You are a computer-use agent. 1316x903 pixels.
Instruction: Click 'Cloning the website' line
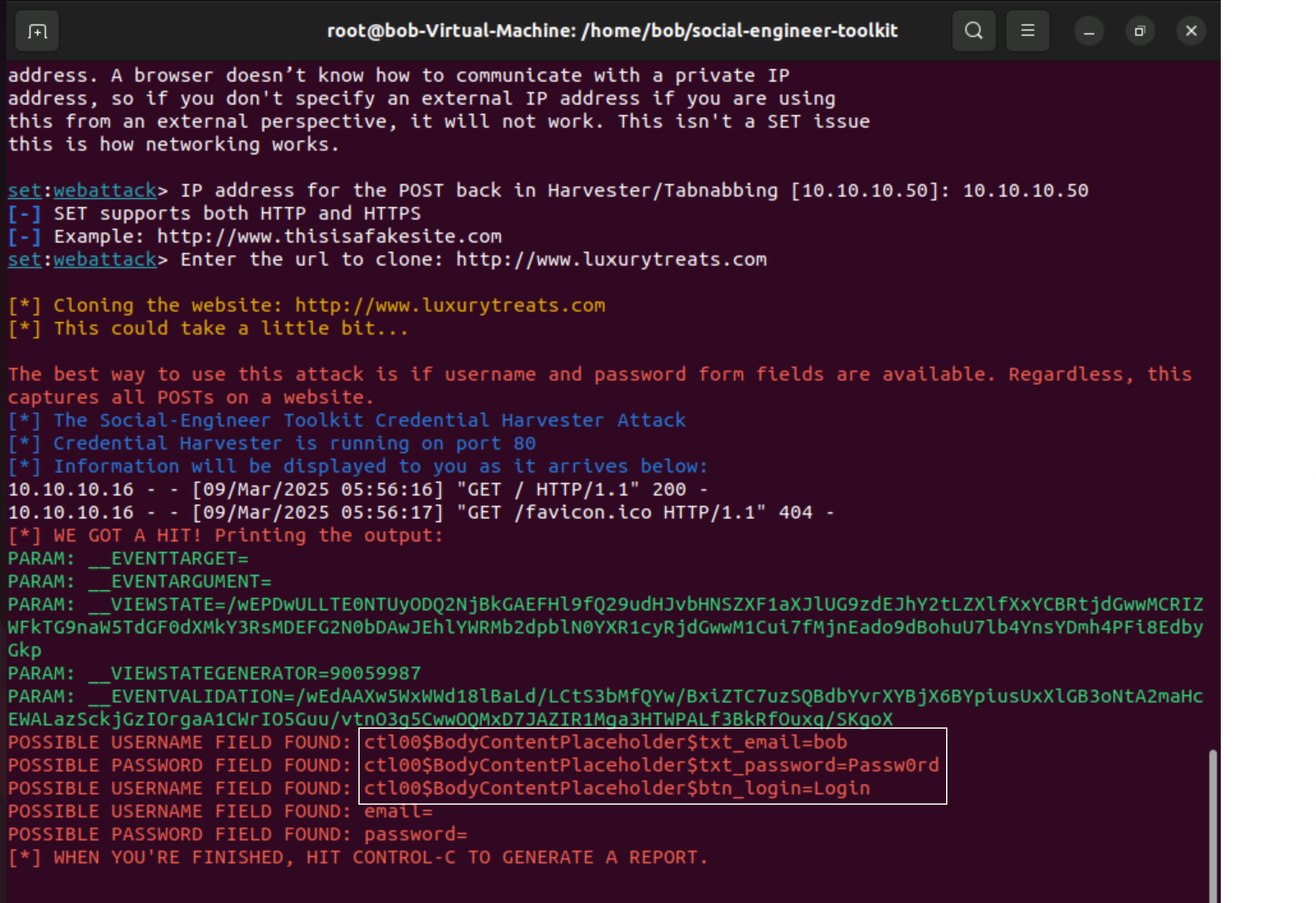[307, 305]
